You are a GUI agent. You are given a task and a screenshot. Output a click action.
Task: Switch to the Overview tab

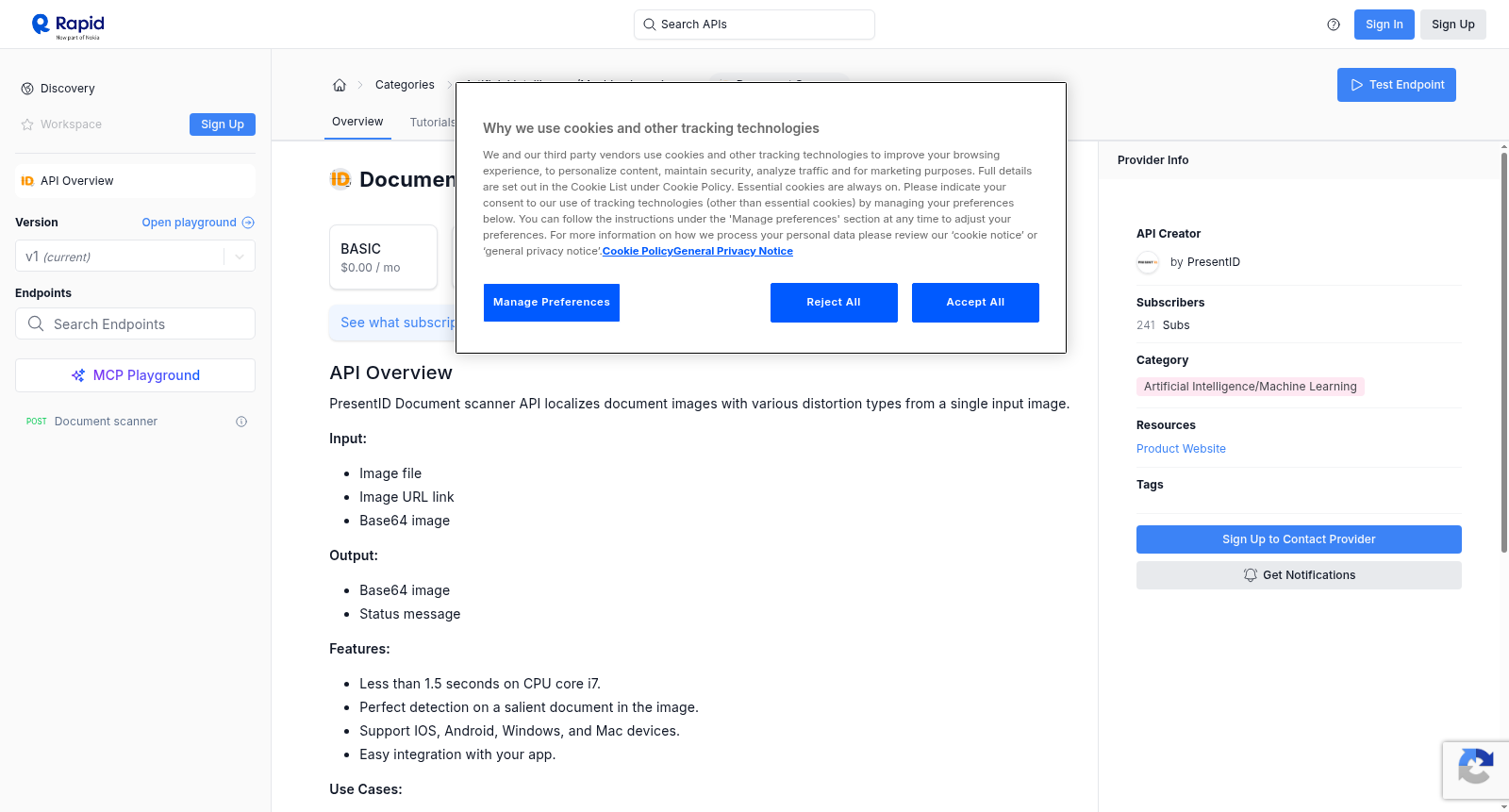pos(357,123)
